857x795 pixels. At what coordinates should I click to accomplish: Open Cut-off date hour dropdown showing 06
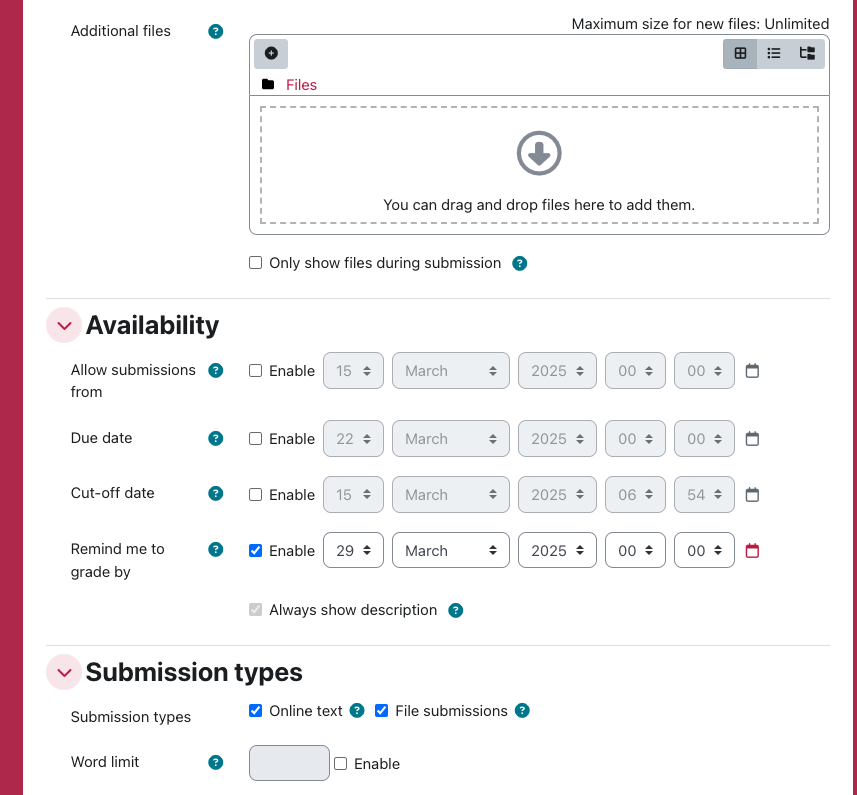tap(635, 494)
